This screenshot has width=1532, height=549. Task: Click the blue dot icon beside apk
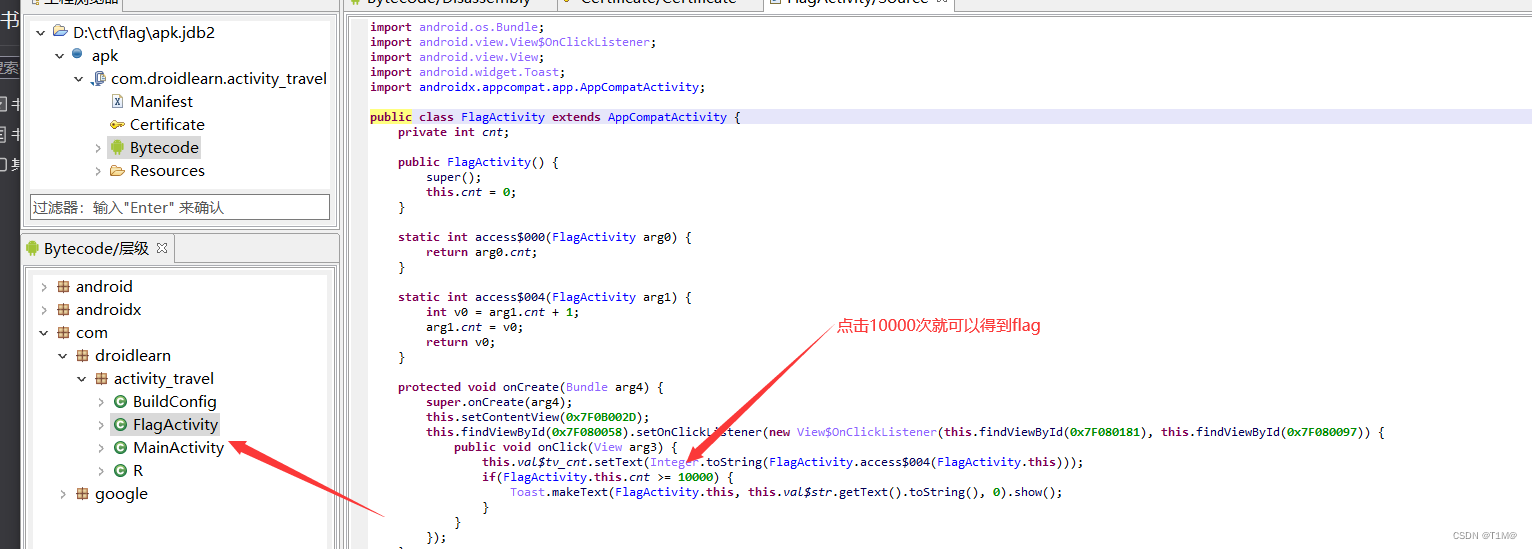pyautogui.click(x=77, y=55)
